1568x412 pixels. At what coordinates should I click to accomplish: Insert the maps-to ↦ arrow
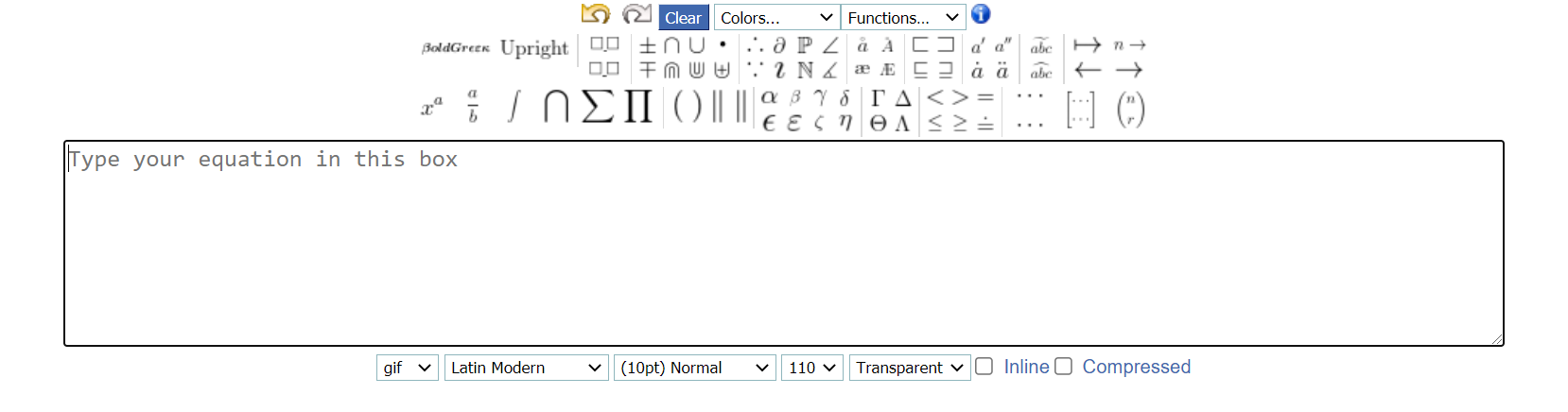coord(1088,45)
